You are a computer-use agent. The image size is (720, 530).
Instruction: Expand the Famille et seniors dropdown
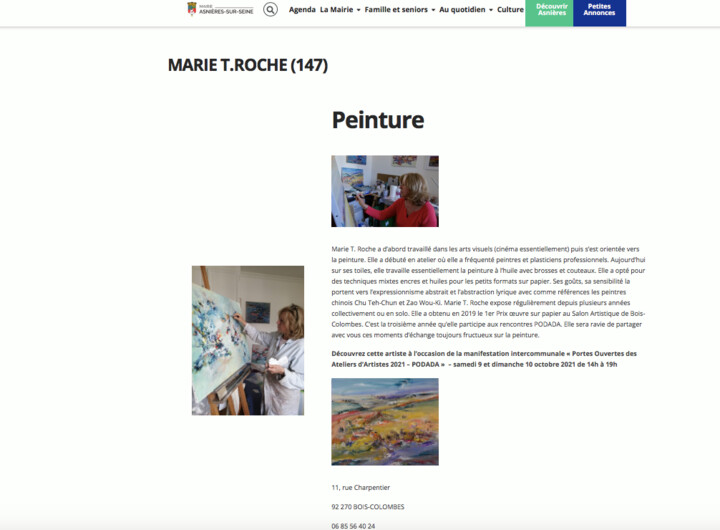399,9
